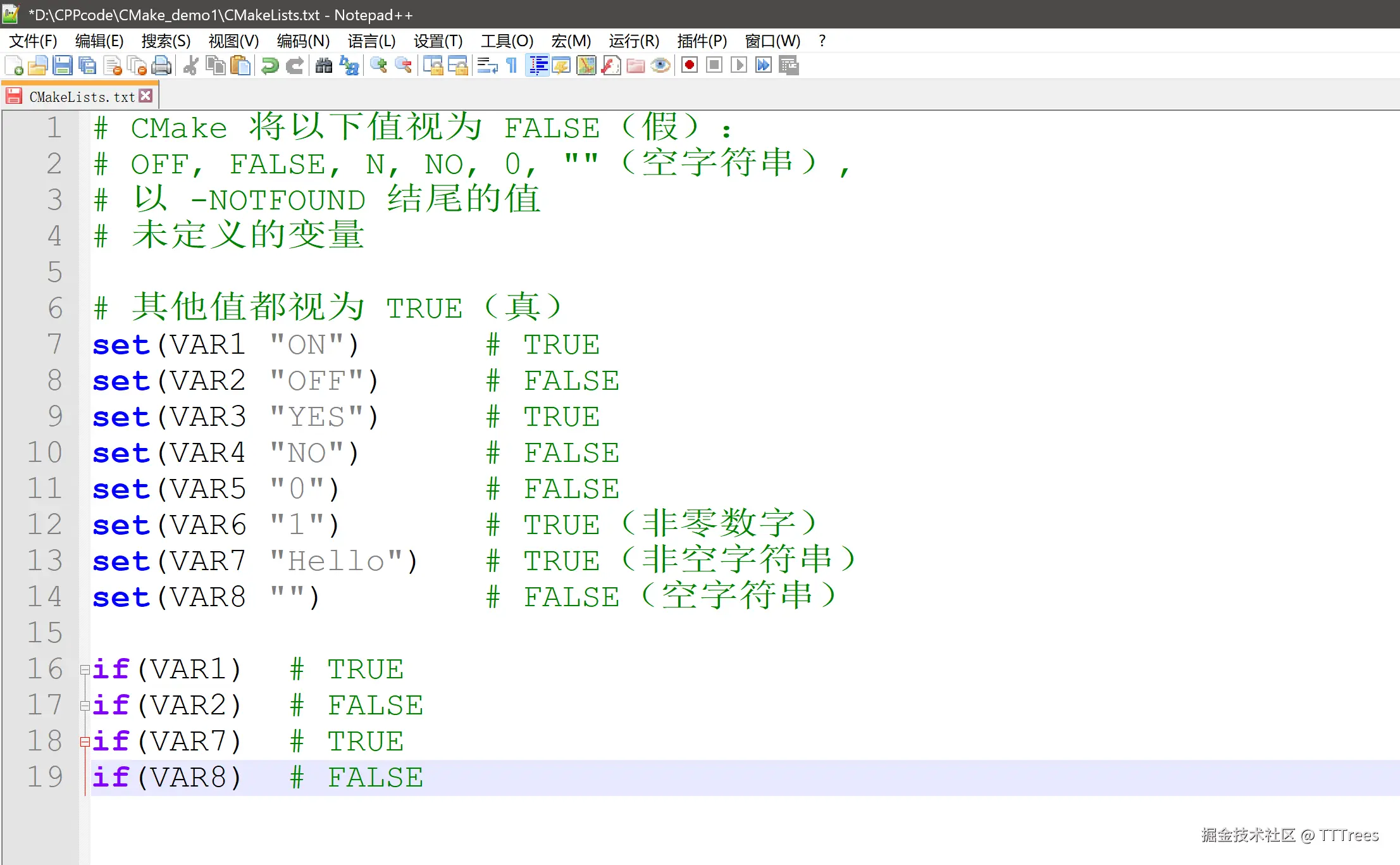Image resolution: width=1400 pixels, height=865 pixels.
Task: Start macro recording with red dot
Action: tap(690, 66)
